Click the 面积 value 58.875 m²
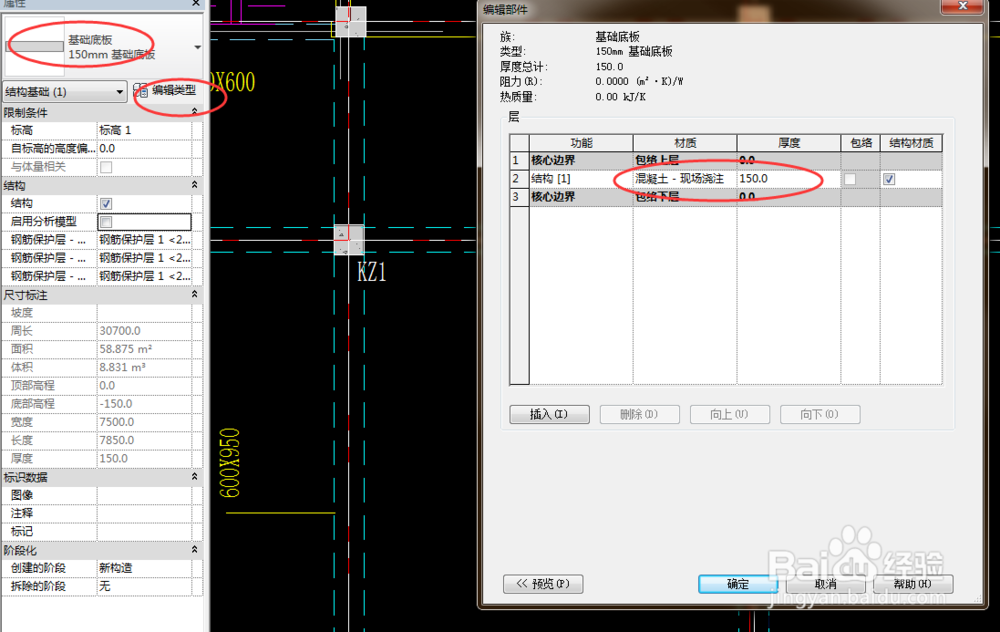Image resolution: width=1000 pixels, height=632 pixels. click(144, 349)
